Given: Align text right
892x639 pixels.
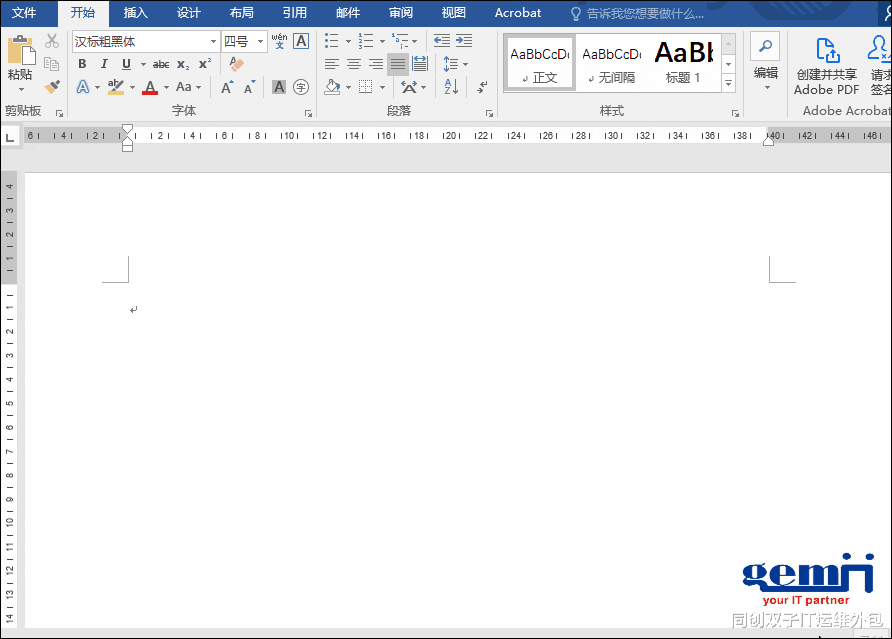Looking at the screenshot, I should click(x=376, y=64).
